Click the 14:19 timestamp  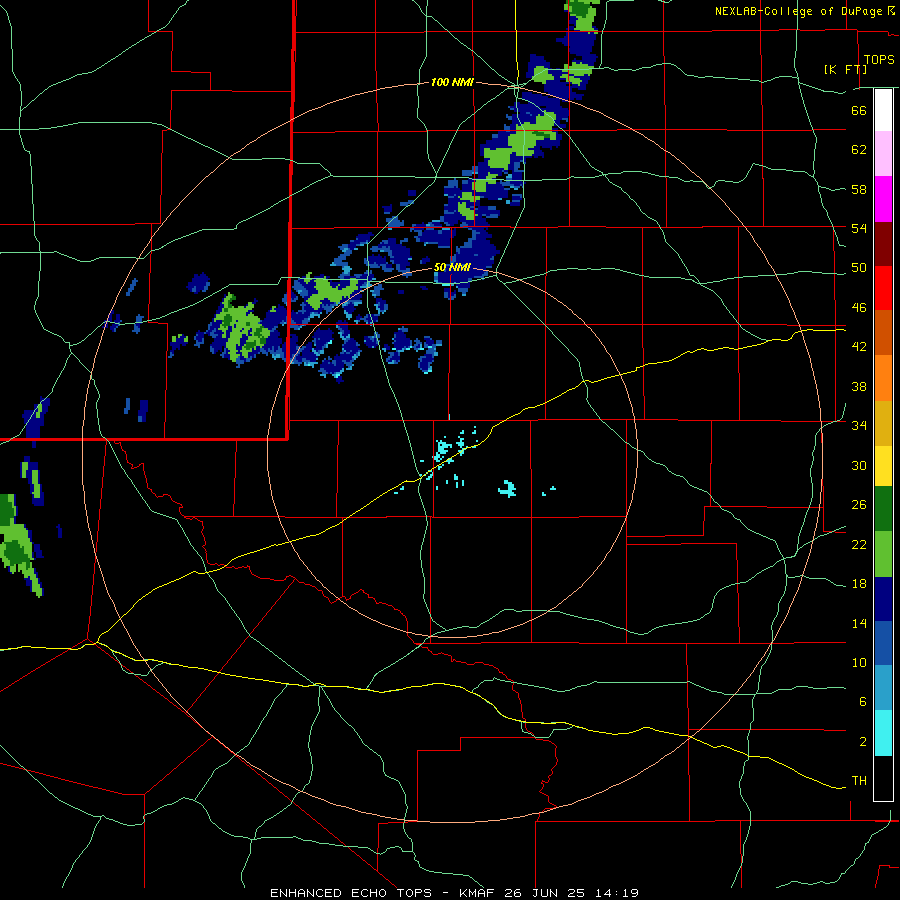[x=616, y=893]
